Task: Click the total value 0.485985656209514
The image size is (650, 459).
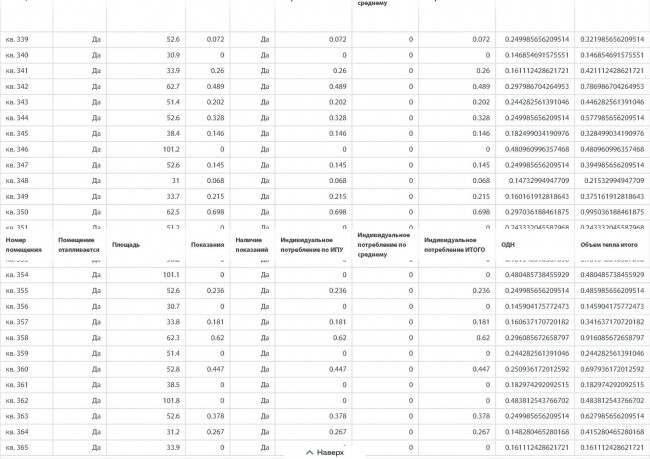Action: (612, 291)
